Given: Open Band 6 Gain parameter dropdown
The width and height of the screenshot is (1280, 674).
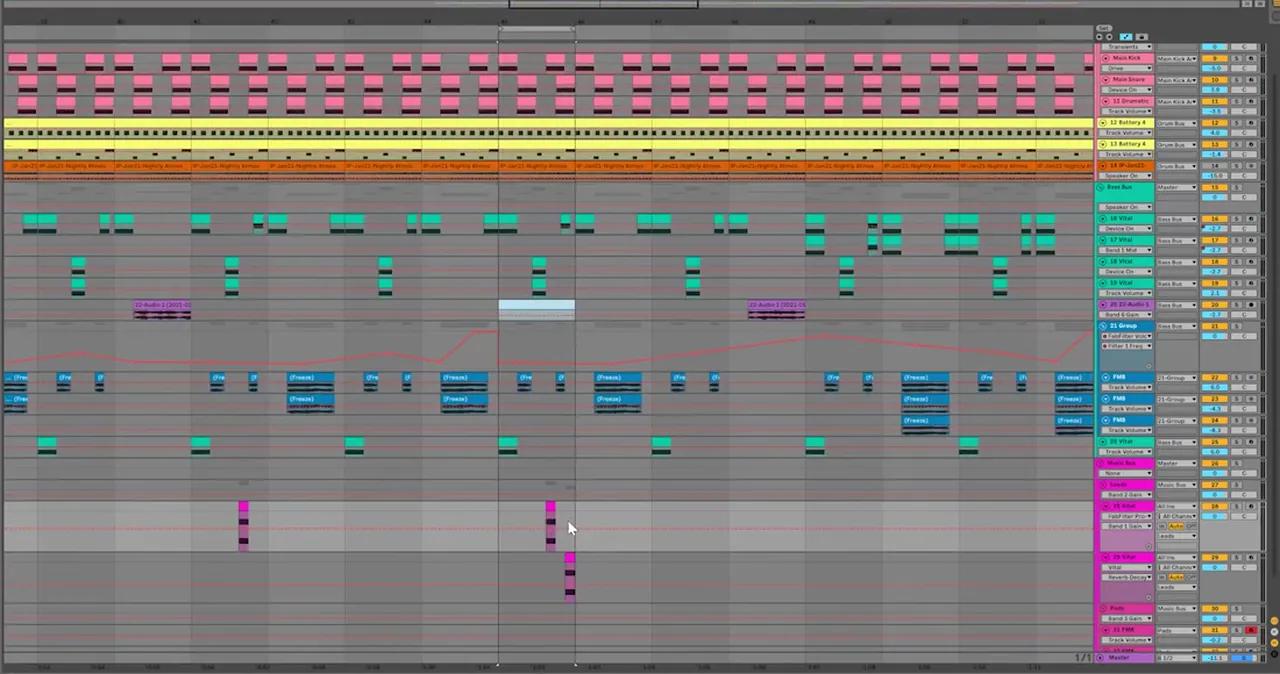Looking at the screenshot, I should click(x=1127, y=314).
